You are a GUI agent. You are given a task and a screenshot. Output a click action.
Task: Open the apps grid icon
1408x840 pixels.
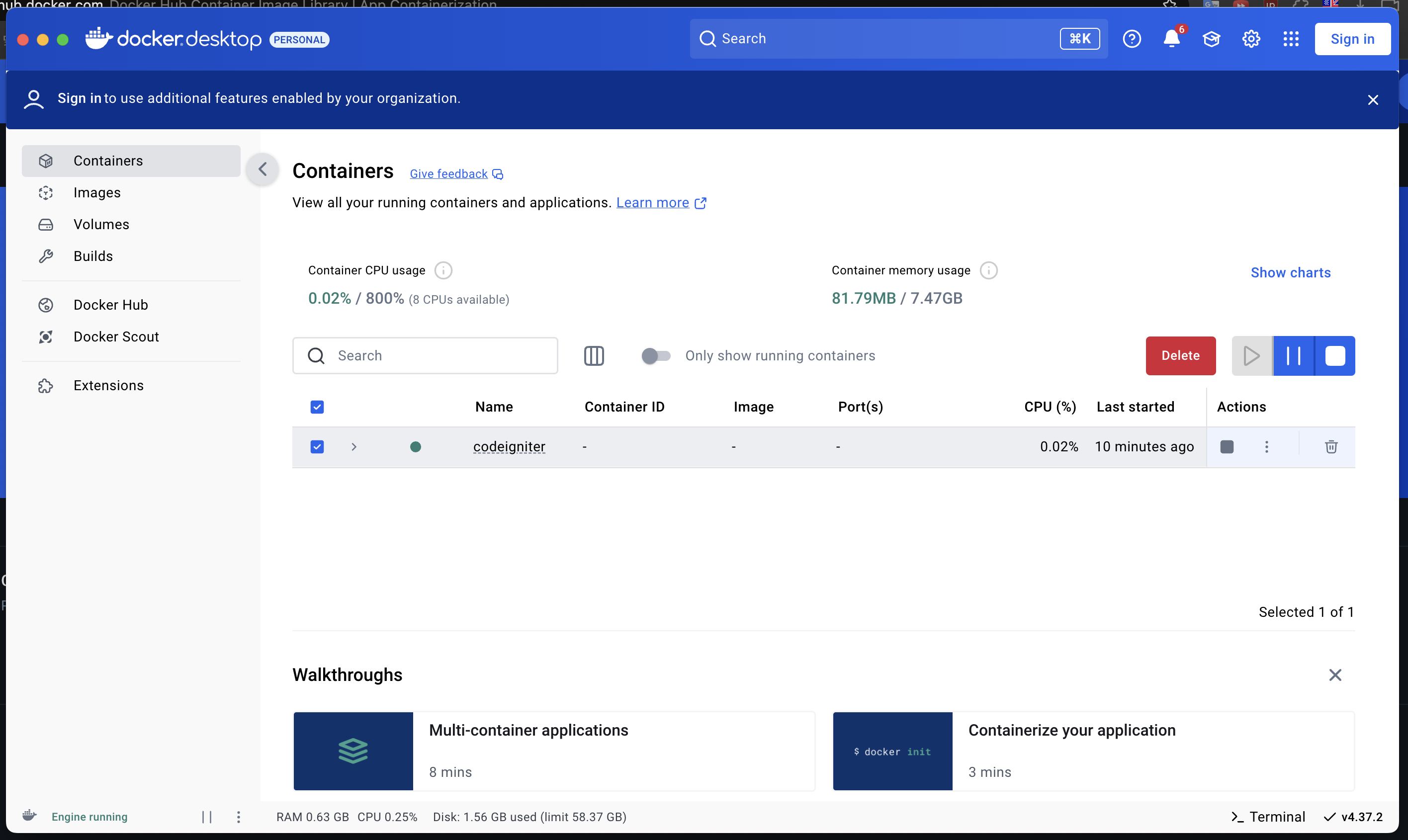tap(1291, 39)
